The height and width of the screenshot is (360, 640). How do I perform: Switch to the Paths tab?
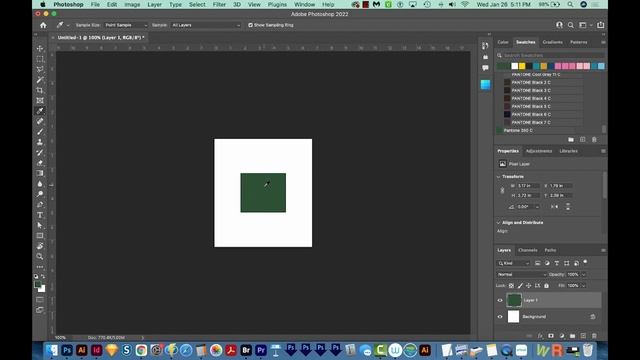point(550,250)
